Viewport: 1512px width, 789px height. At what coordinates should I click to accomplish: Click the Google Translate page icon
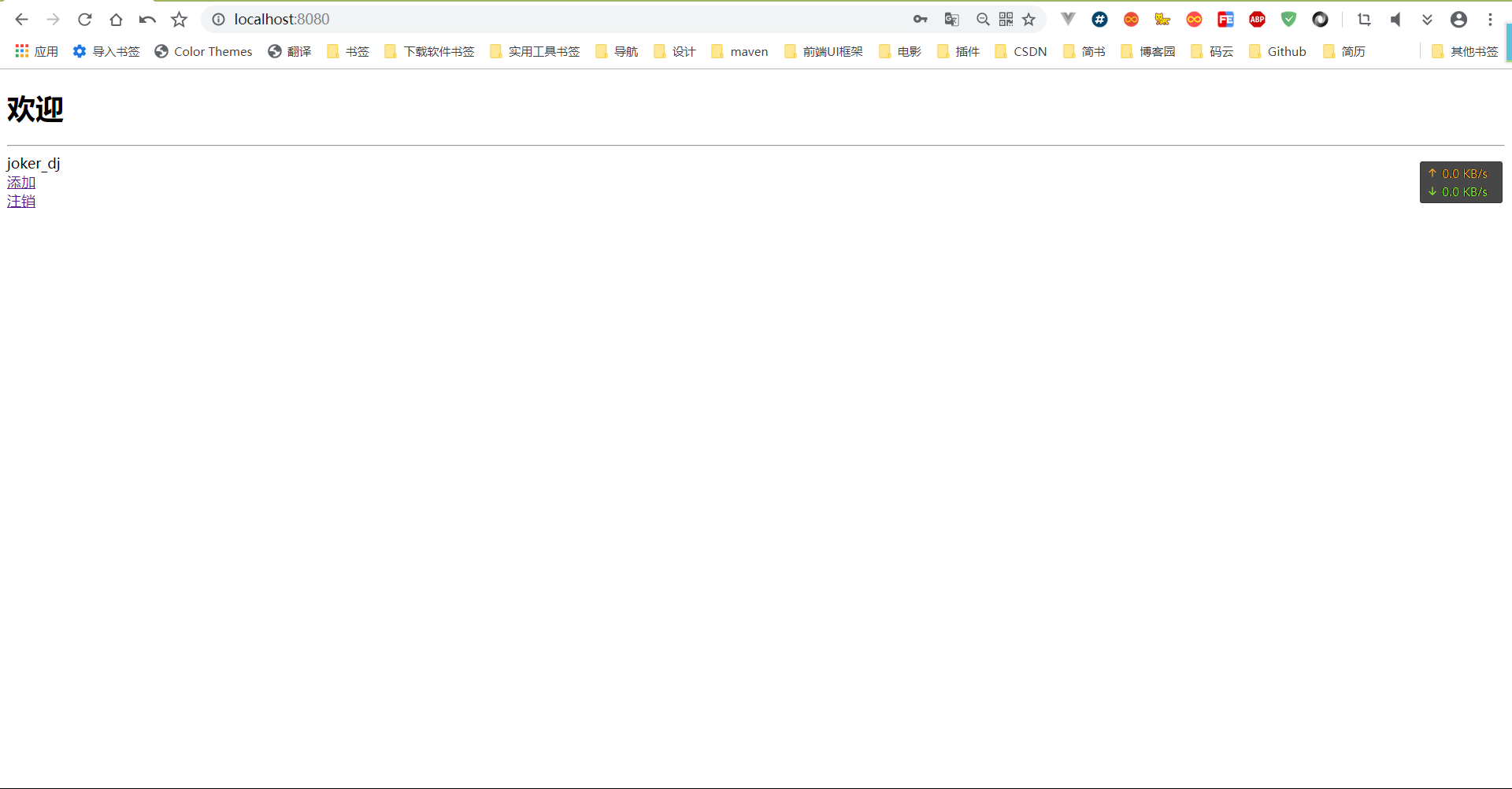coord(951,20)
